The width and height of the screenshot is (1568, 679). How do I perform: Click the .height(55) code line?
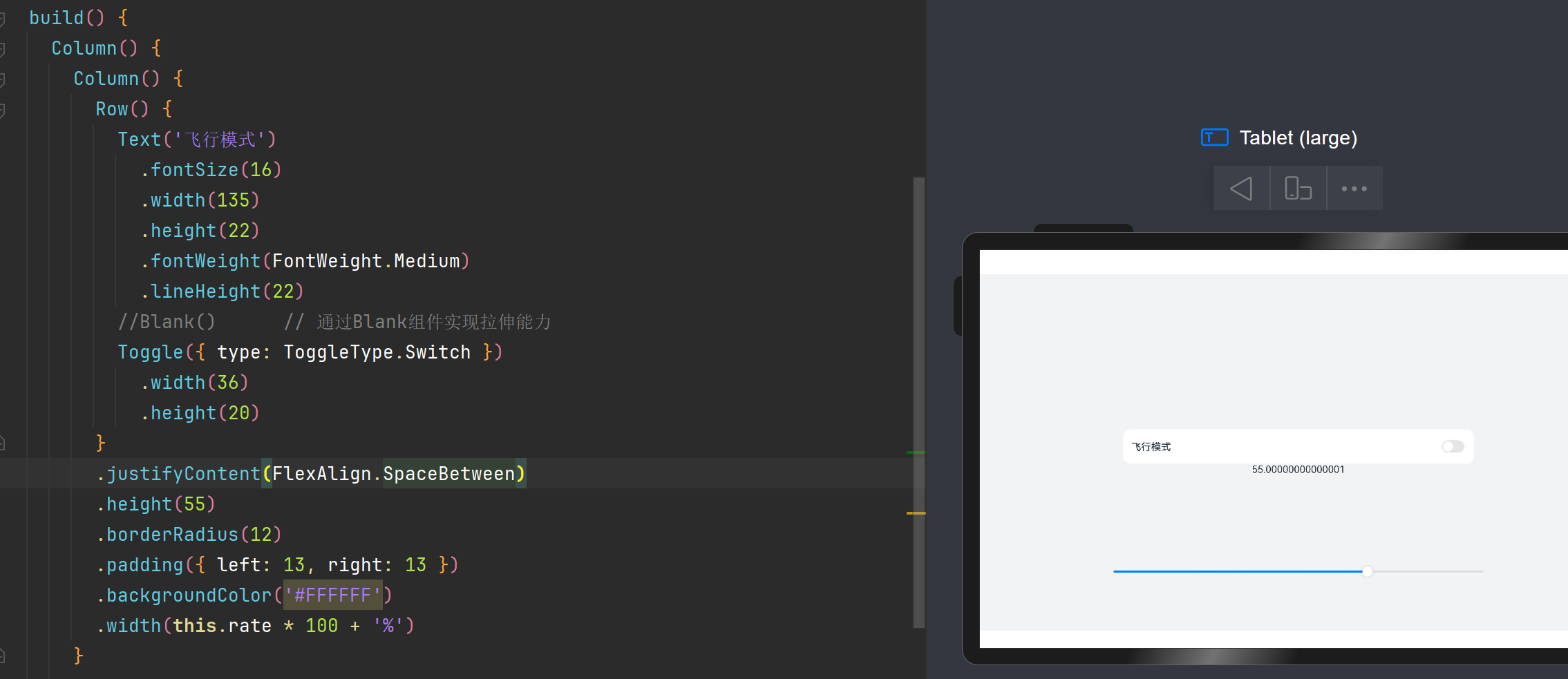point(155,504)
